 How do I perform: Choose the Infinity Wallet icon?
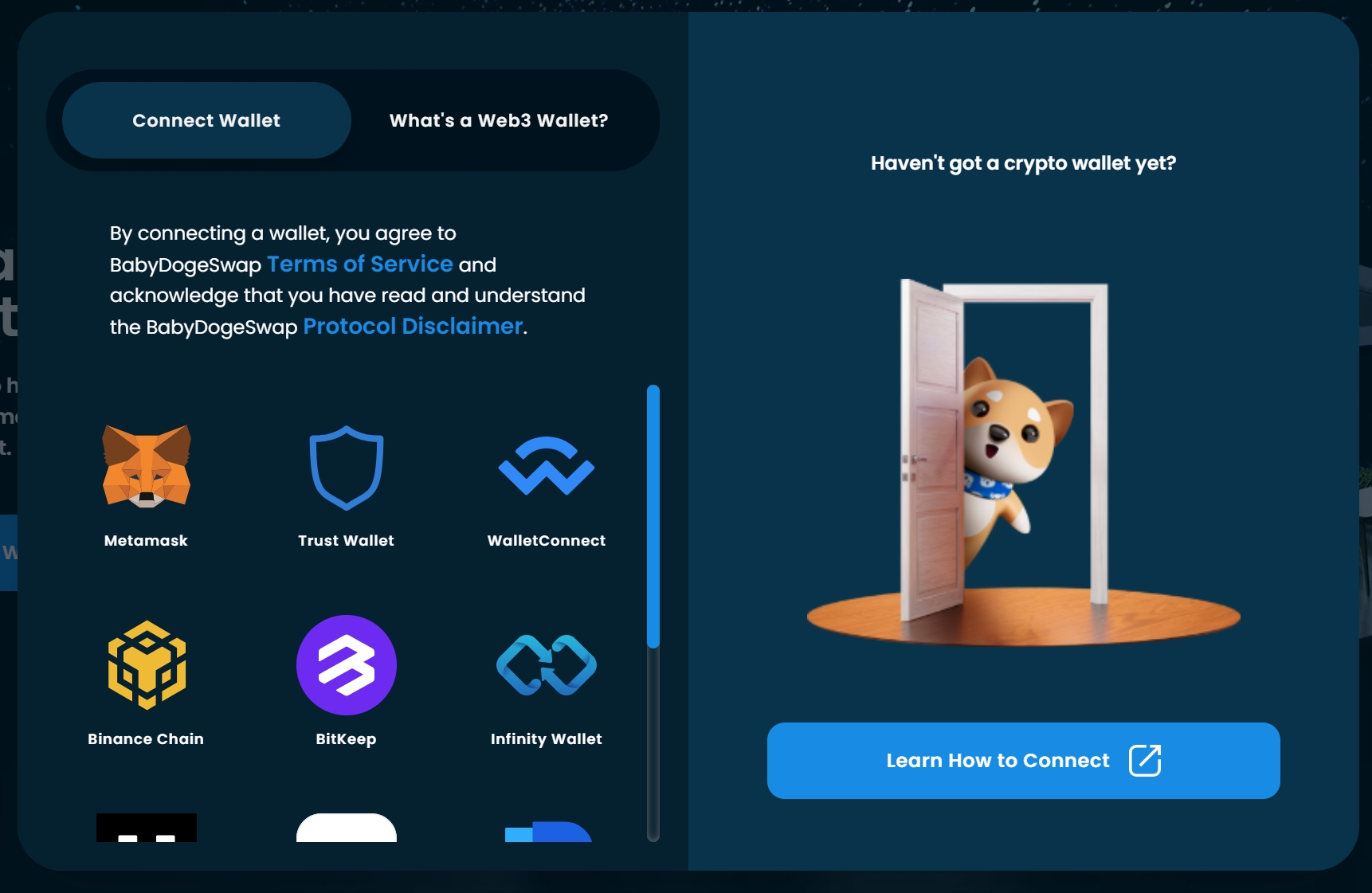click(x=547, y=665)
